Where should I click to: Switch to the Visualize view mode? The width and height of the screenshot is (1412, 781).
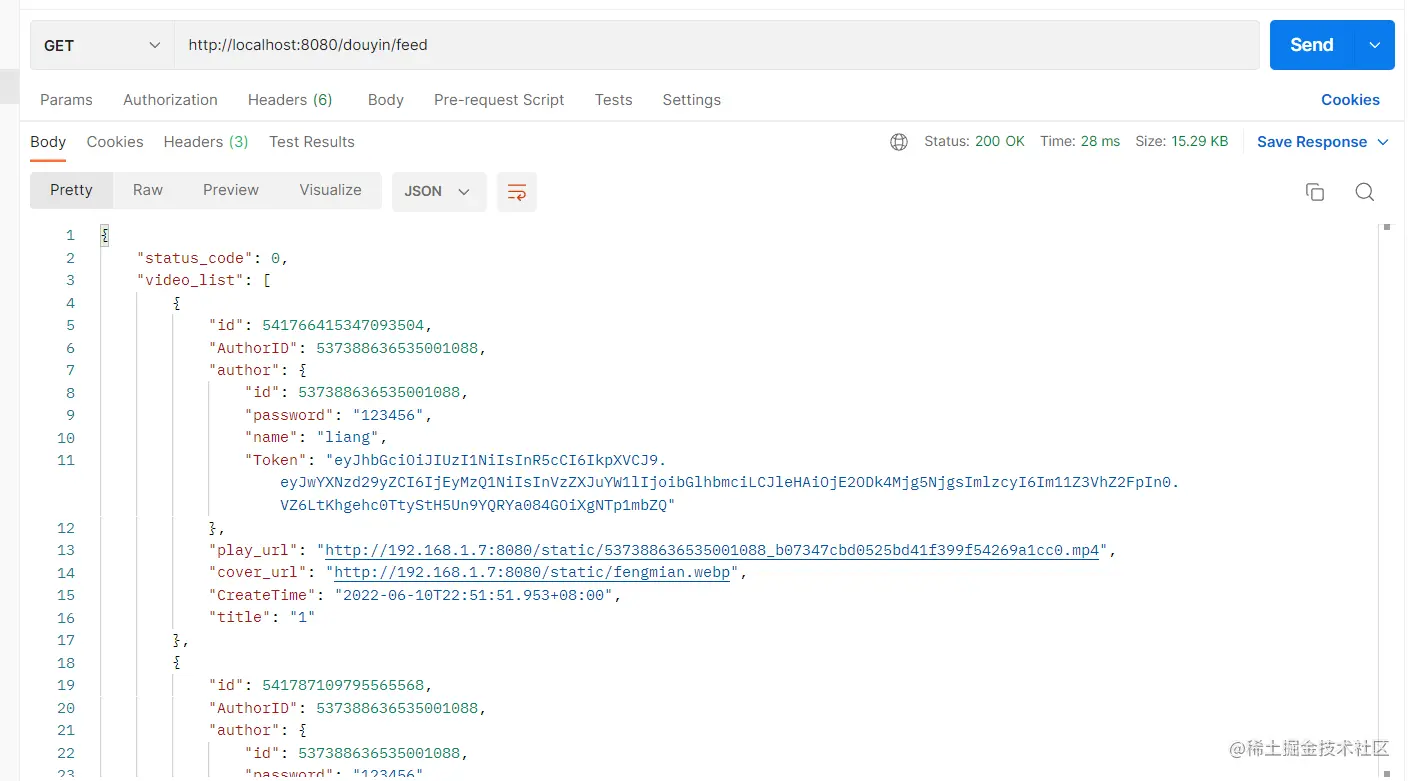pyautogui.click(x=330, y=190)
